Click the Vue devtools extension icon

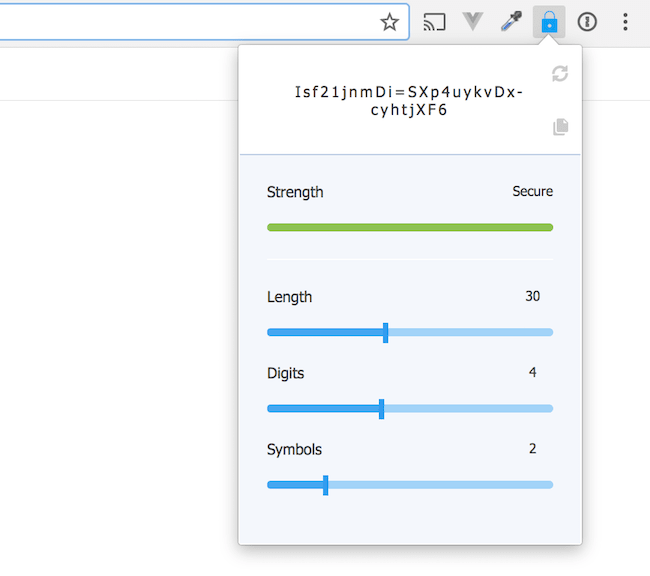click(x=473, y=22)
